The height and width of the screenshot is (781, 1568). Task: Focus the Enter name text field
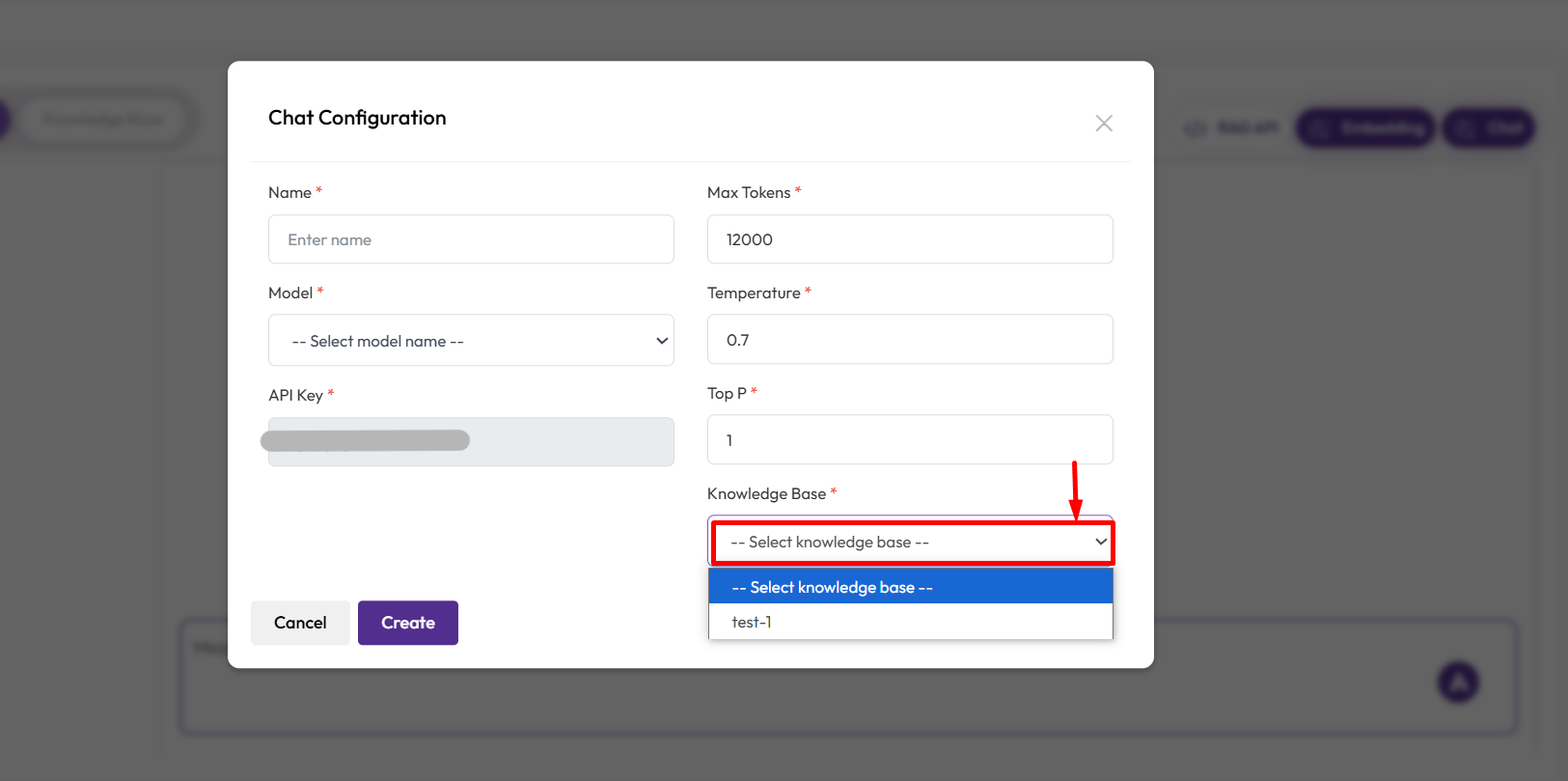(x=471, y=239)
